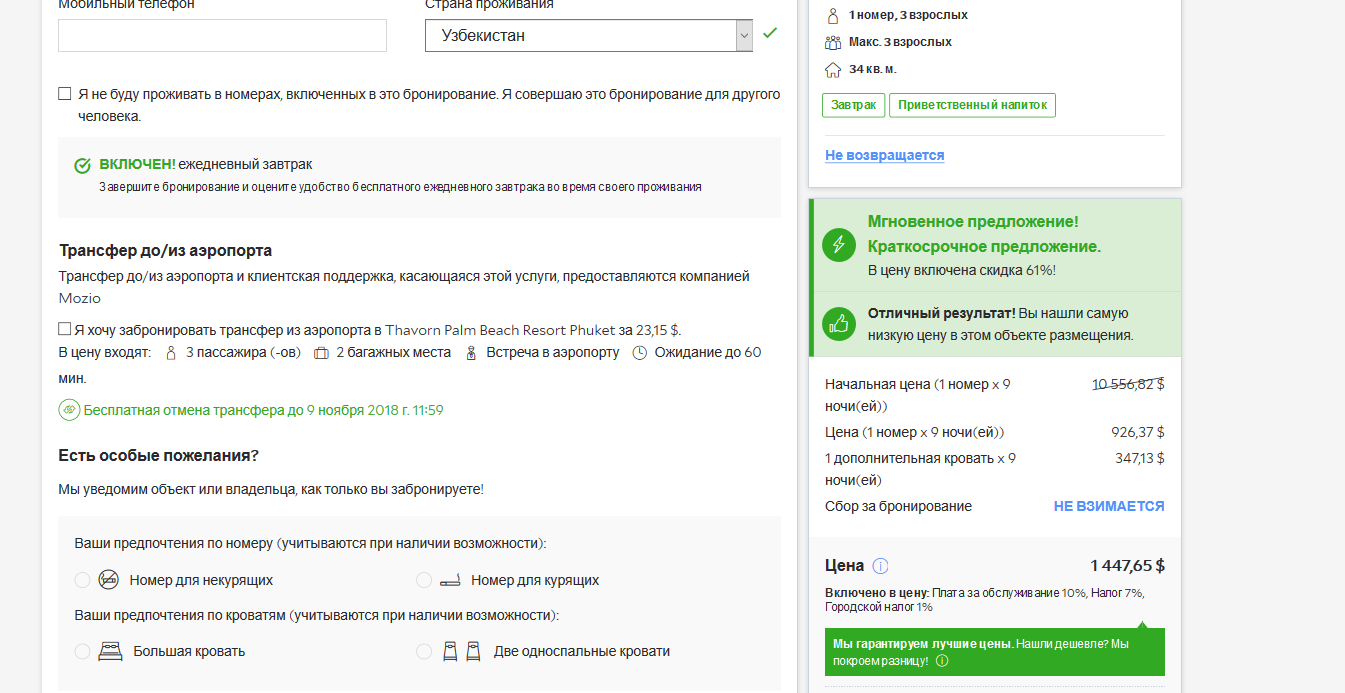Choose Большая кровать bed preference
The image size is (1345, 693).
[x=82, y=651]
